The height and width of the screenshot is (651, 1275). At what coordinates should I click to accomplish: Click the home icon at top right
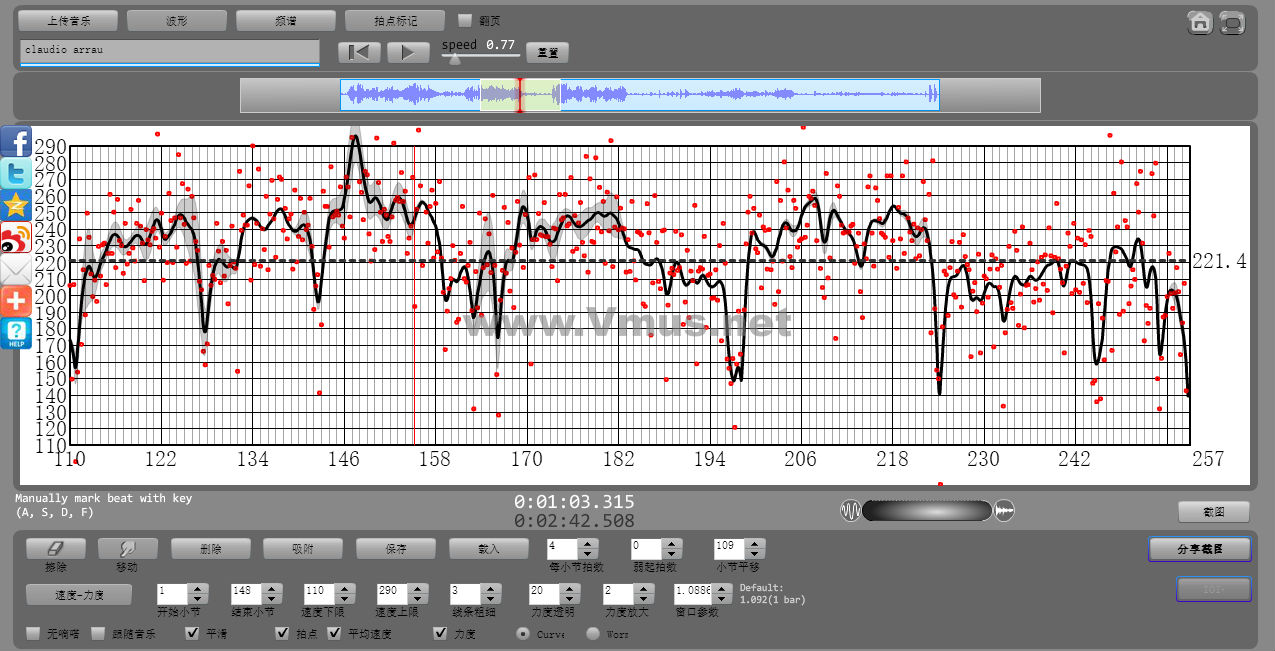coord(1200,23)
